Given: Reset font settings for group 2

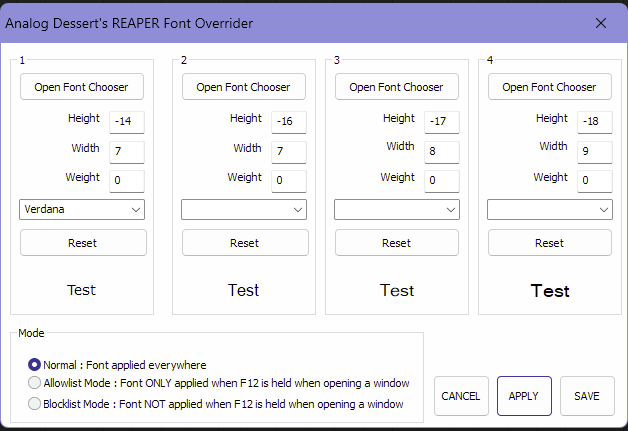Looking at the screenshot, I should pos(245,243).
